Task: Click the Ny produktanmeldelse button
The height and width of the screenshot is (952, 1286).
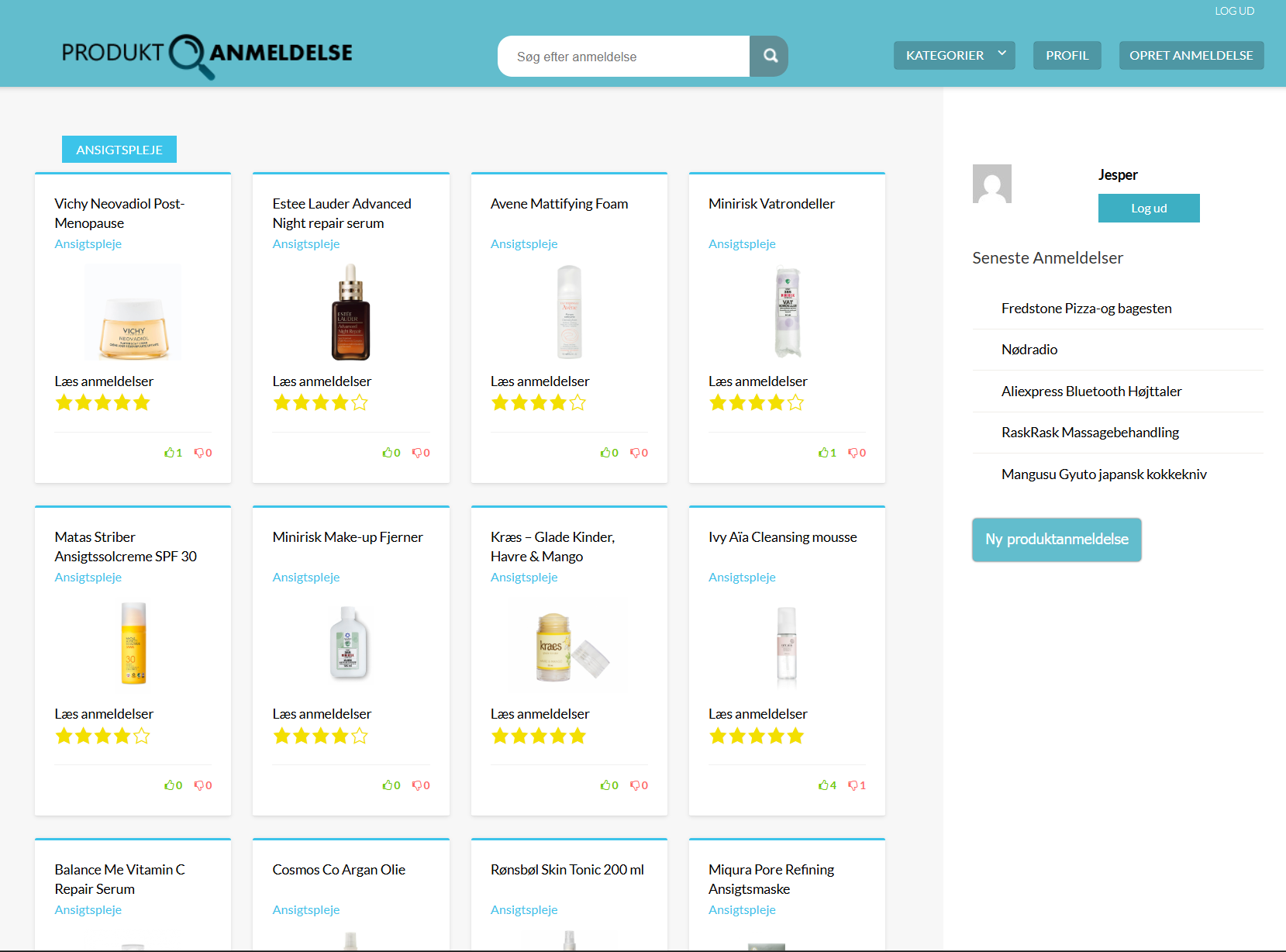Action: 1056,540
